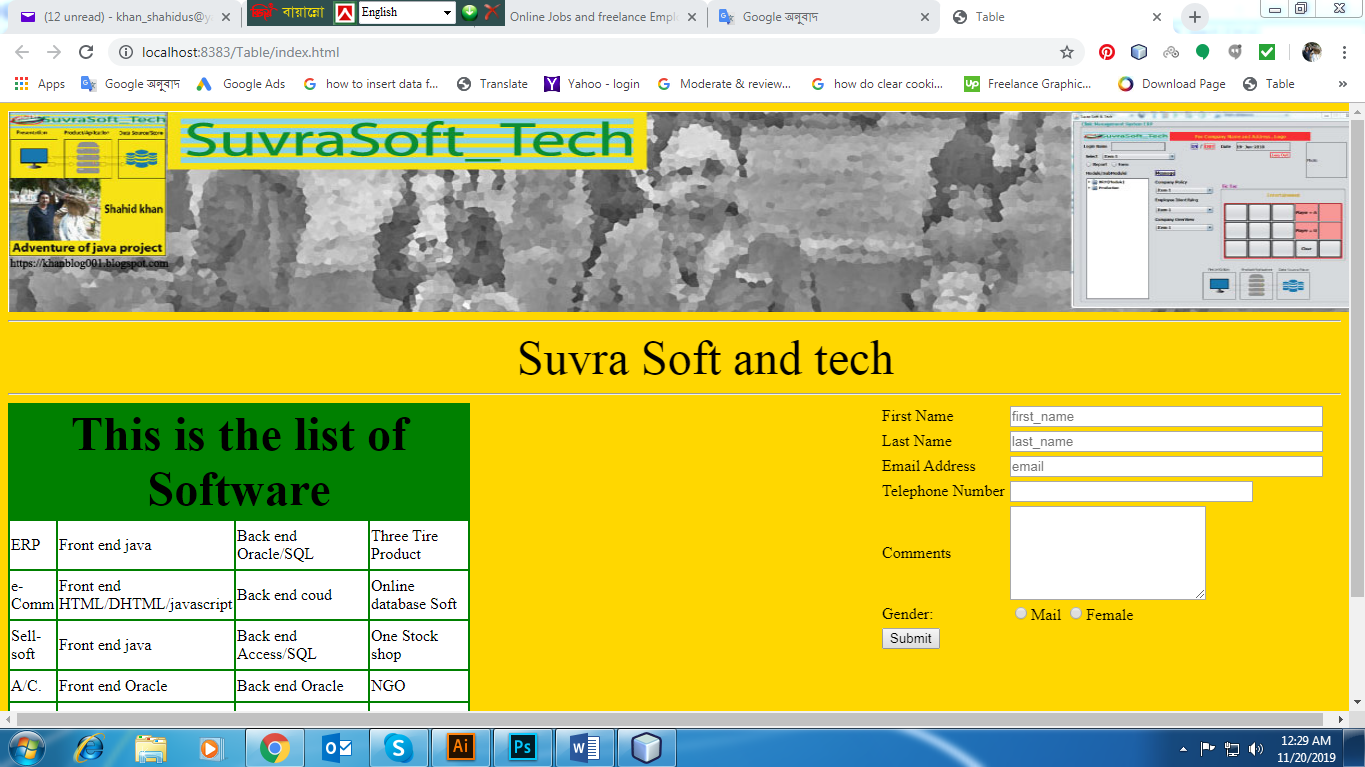Open the Apps shortcut in bookmarks bar
This screenshot has height=767, width=1365.
(40, 84)
